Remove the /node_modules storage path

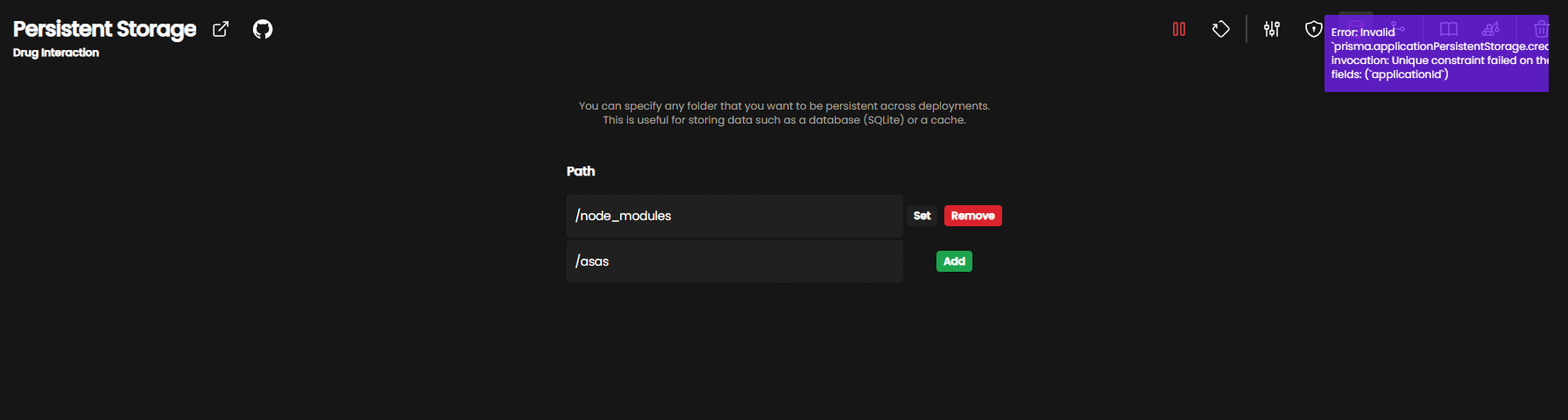pos(972,216)
